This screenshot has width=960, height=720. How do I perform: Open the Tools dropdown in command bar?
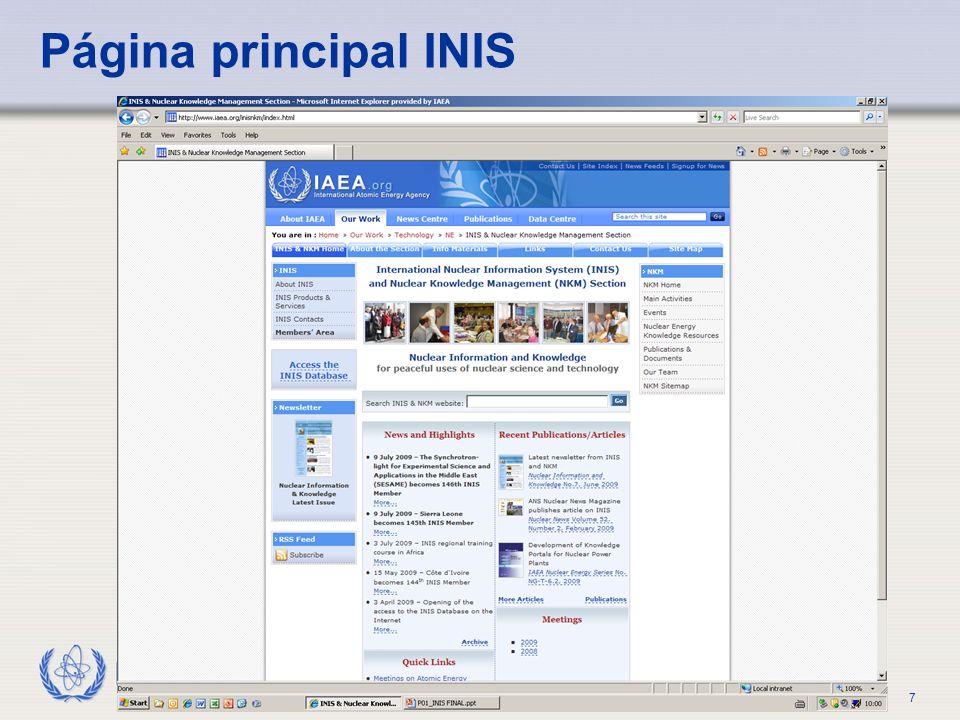click(857, 151)
